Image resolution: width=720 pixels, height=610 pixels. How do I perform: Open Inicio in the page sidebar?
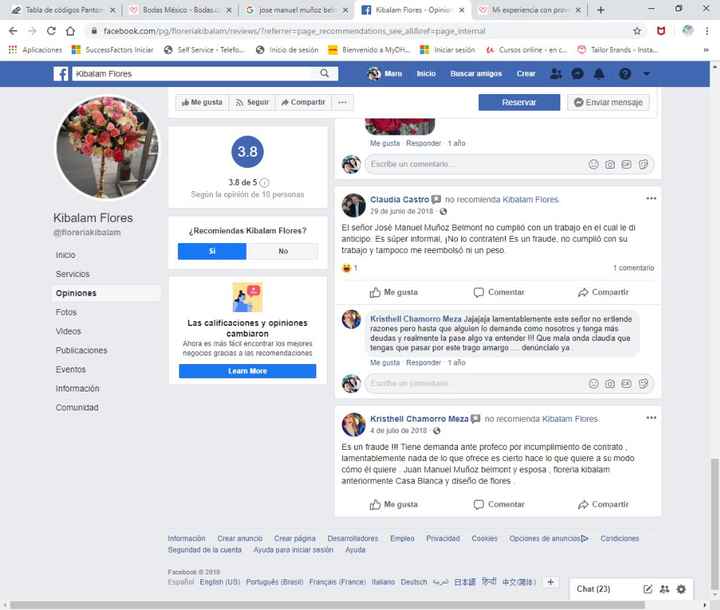[x=66, y=255]
